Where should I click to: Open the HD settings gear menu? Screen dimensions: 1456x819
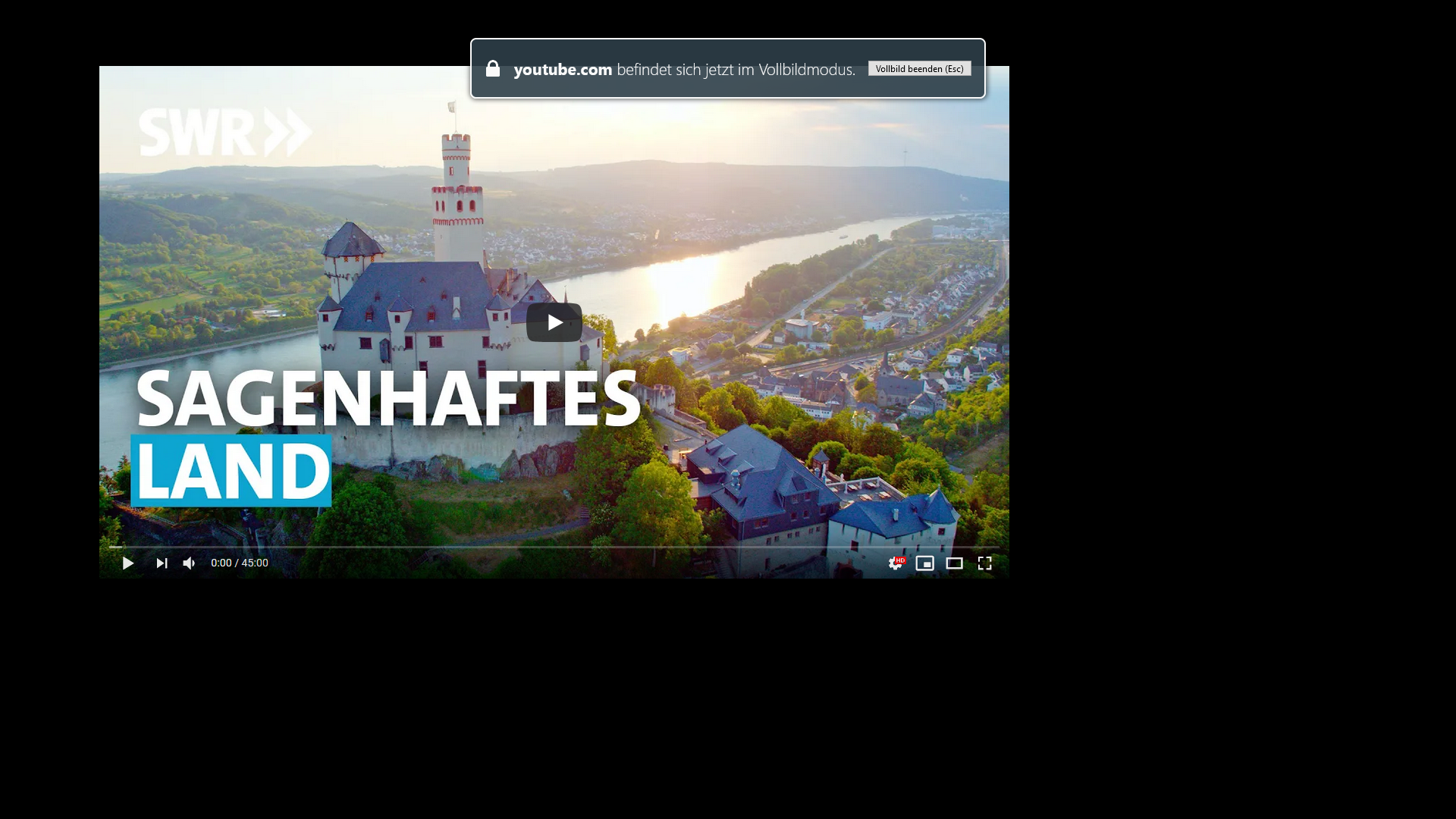coord(895,564)
